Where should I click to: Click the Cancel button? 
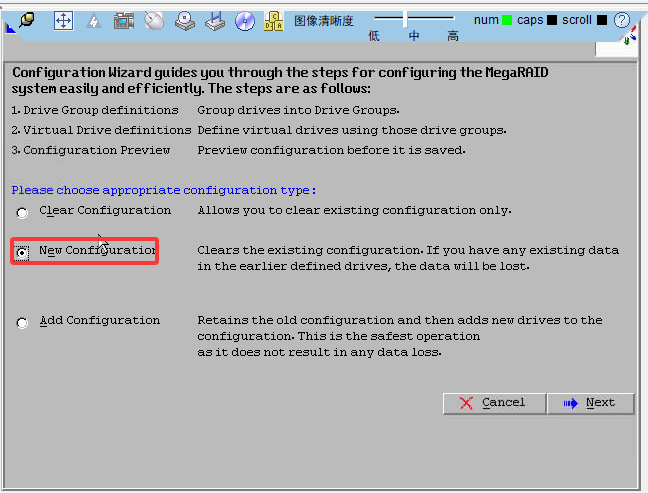click(x=494, y=403)
